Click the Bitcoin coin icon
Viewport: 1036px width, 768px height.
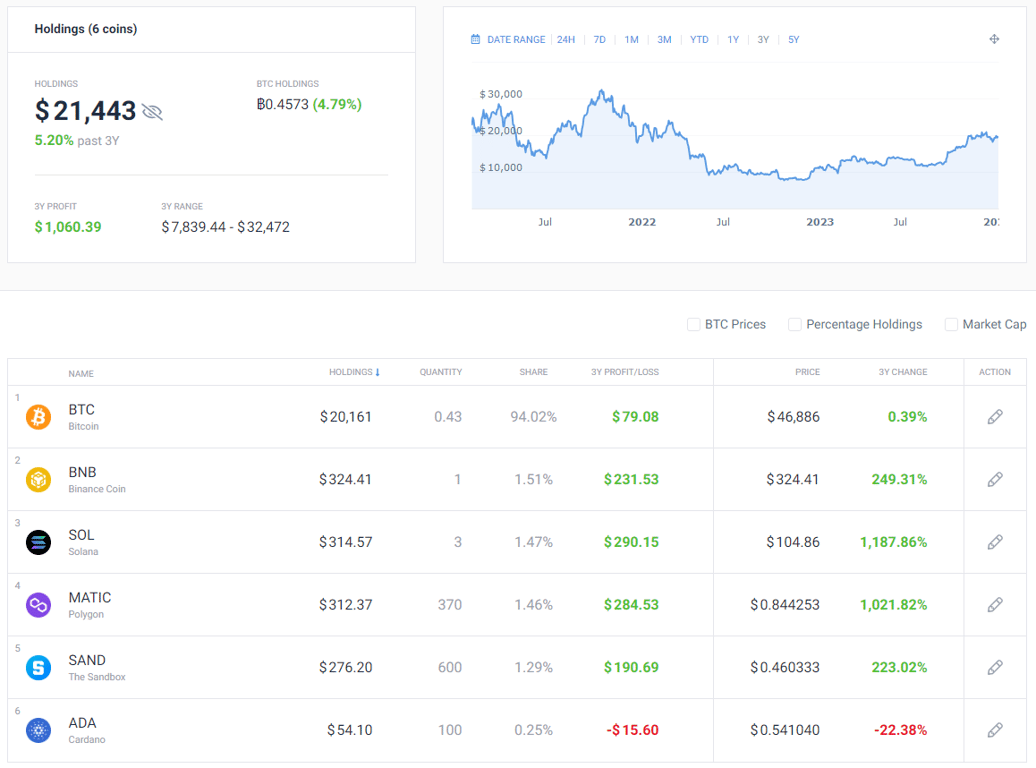pos(38,416)
